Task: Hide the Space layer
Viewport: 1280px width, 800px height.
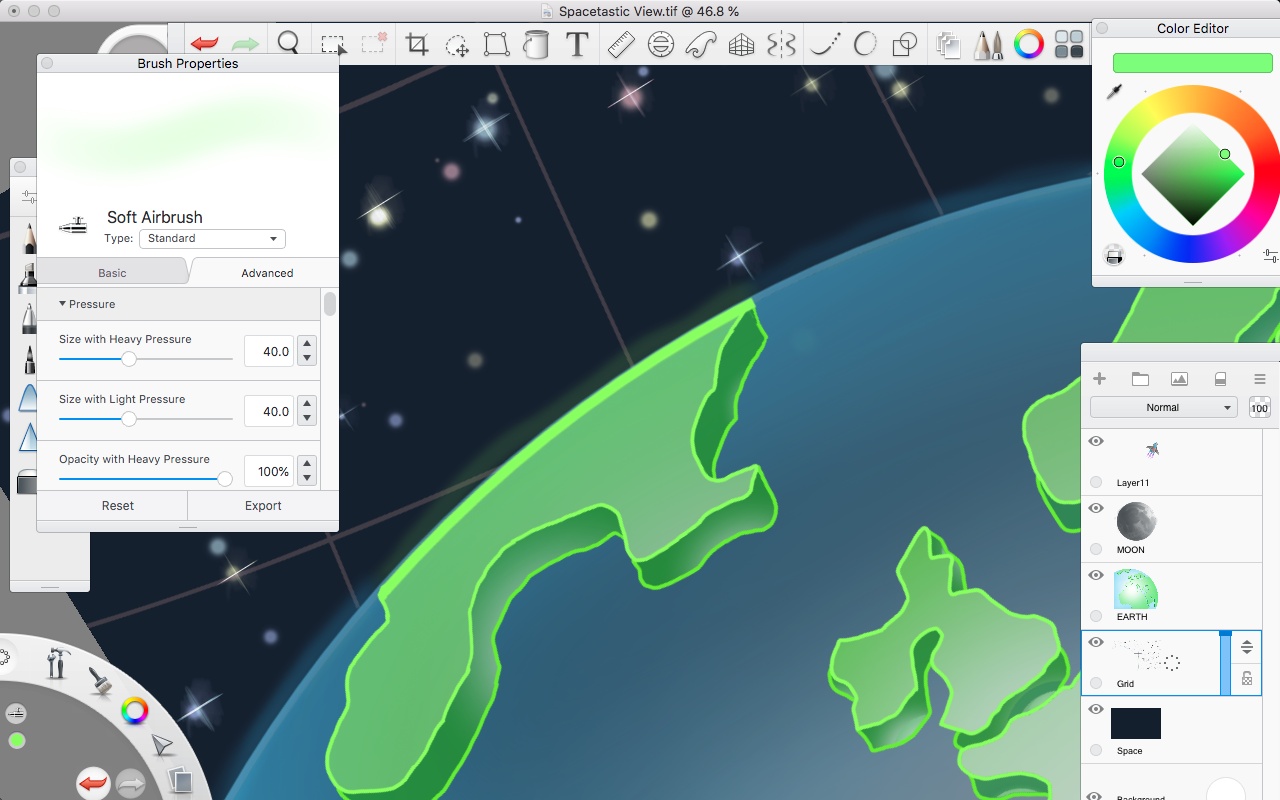Action: [x=1096, y=709]
